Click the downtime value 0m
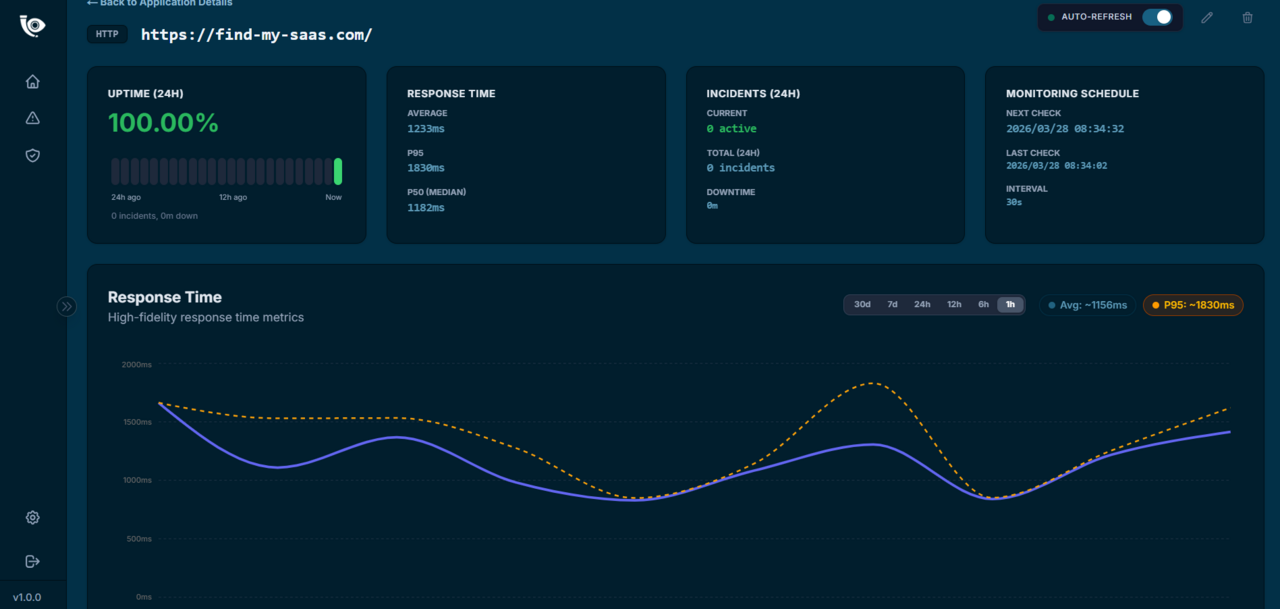 pyautogui.click(x=712, y=205)
